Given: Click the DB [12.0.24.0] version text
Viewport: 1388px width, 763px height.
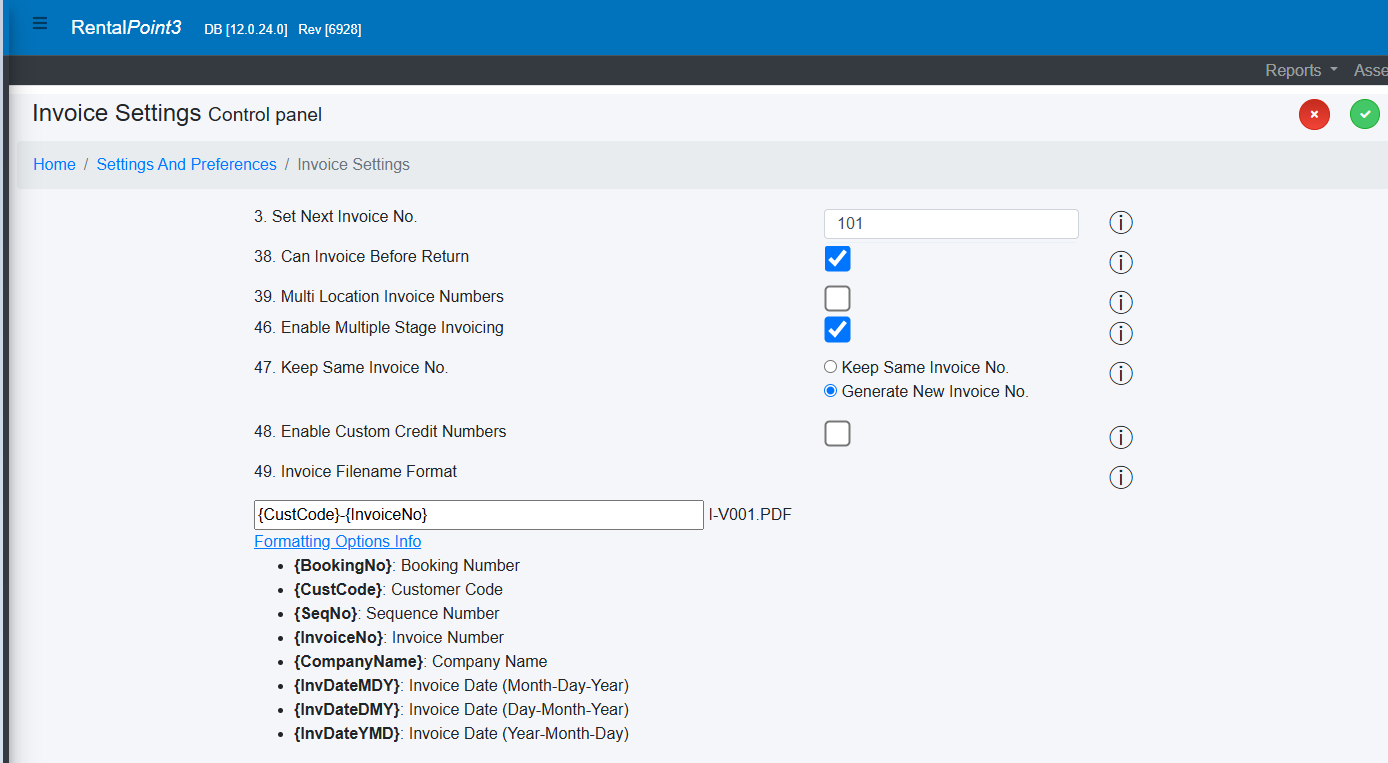Looking at the screenshot, I should pyautogui.click(x=245, y=29).
